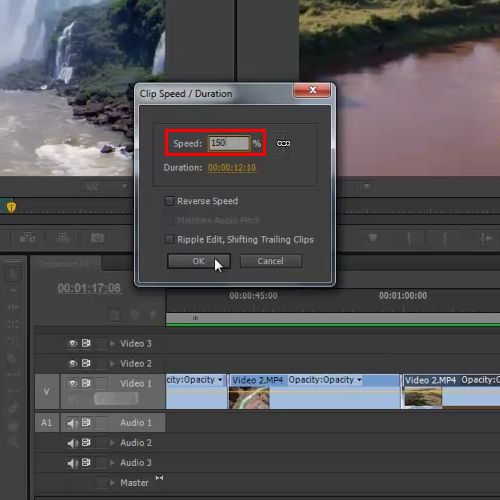Toggle track lock box on Audio 2
The height and width of the screenshot is (500, 500).
[x=101, y=443]
